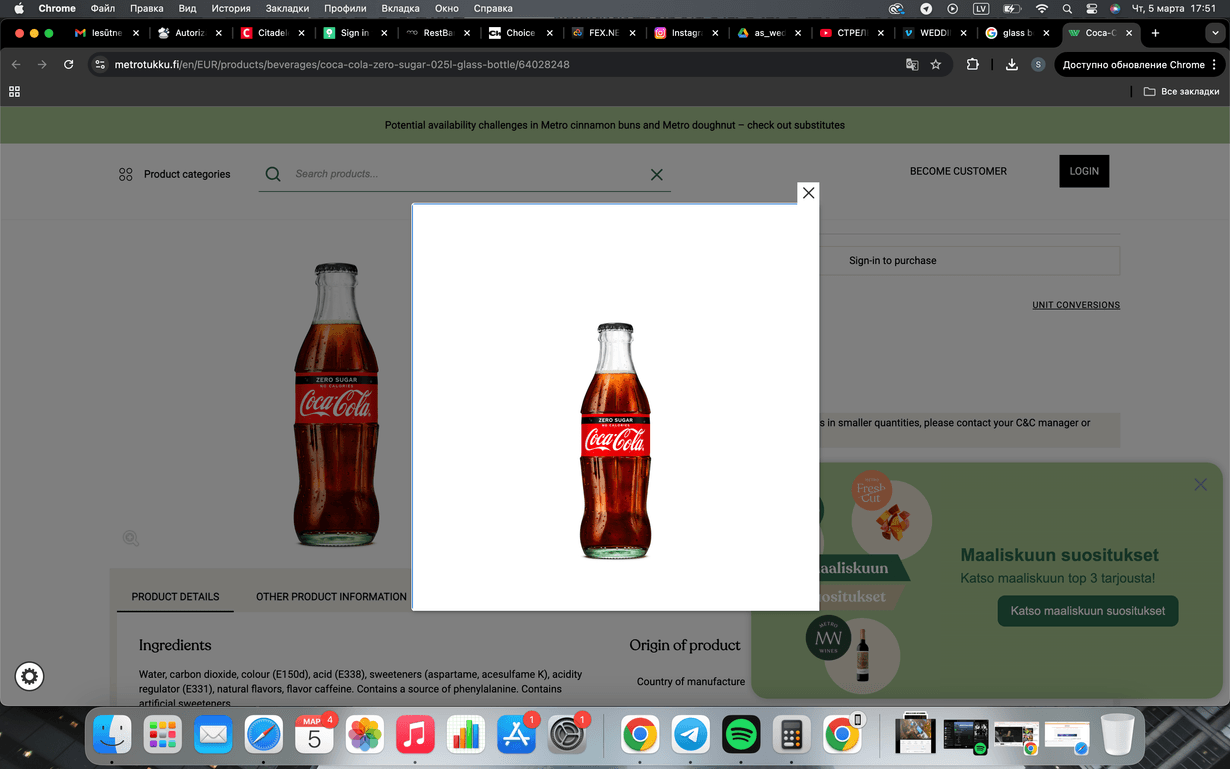Dismiss the Maaliskuun suositukset promo banner
Viewport: 1230px width, 769px height.
[x=1200, y=485]
